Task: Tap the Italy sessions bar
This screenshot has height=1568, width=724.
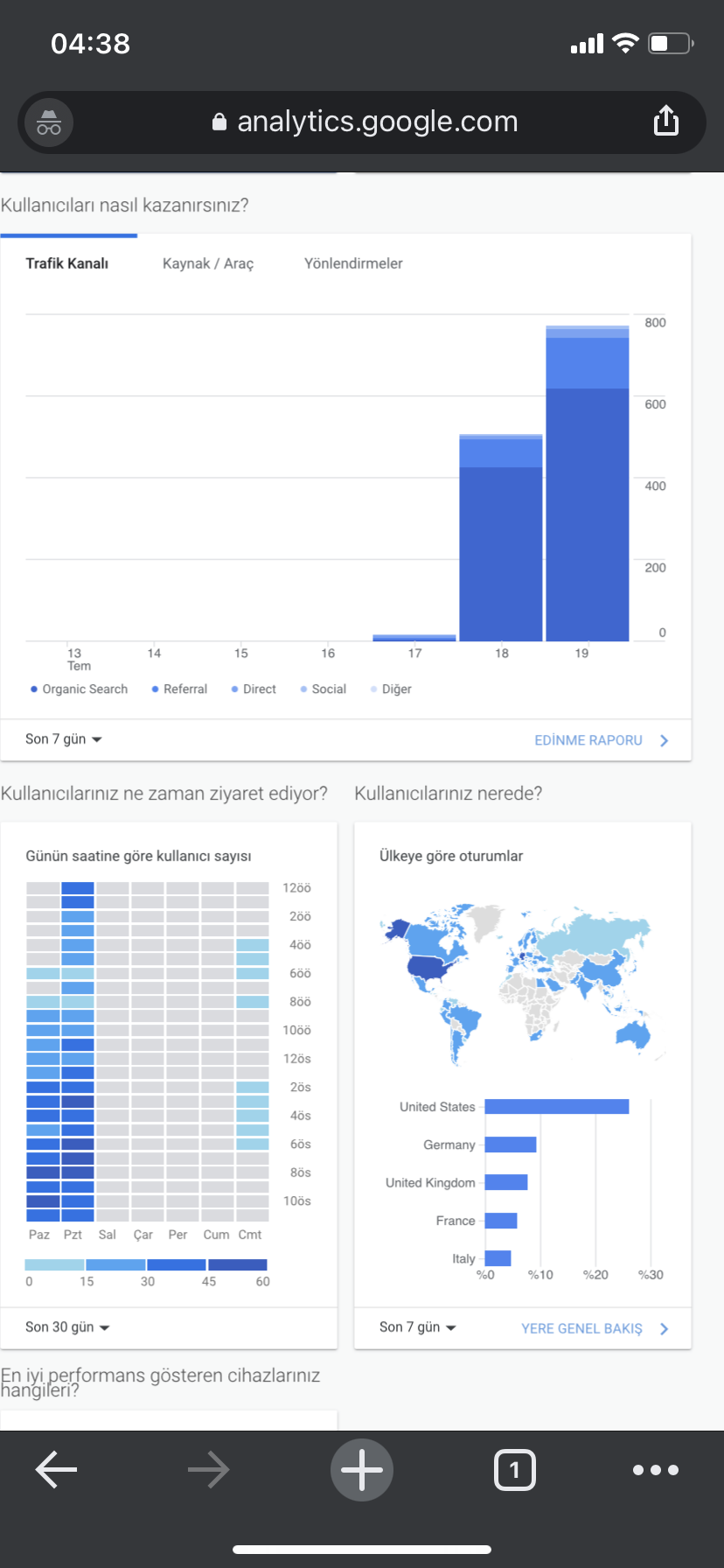Action: (498, 1258)
